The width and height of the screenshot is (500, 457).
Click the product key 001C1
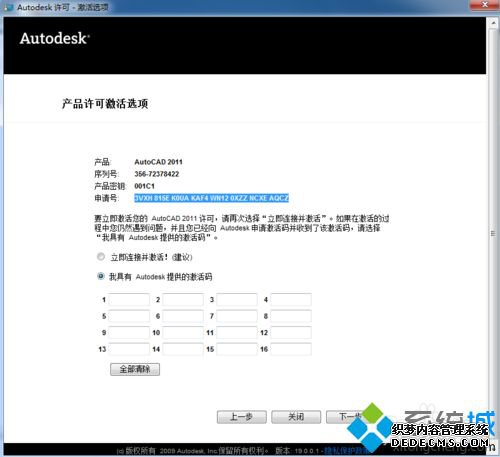click(x=144, y=186)
